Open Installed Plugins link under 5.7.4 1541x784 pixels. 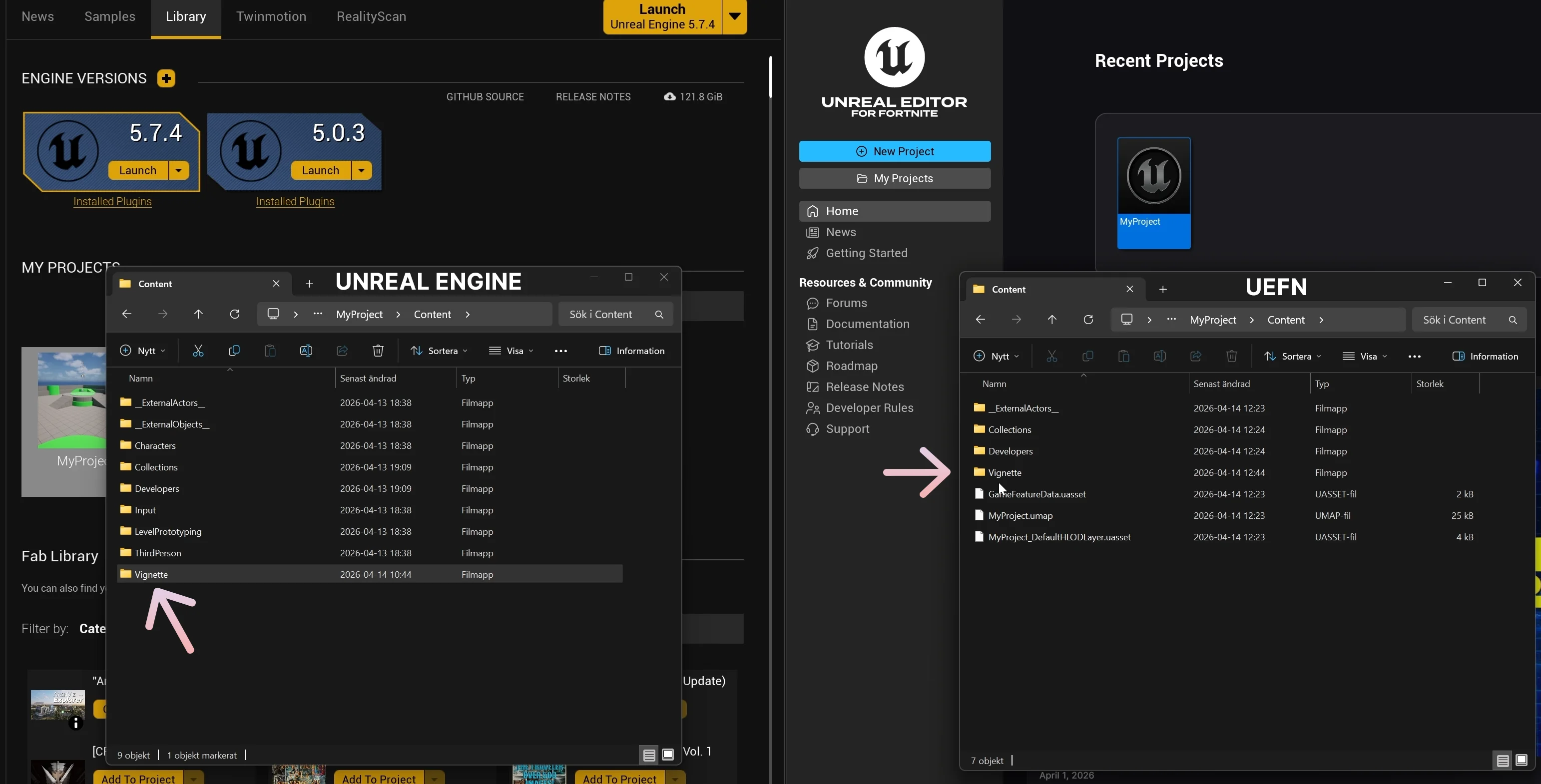(112, 202)
